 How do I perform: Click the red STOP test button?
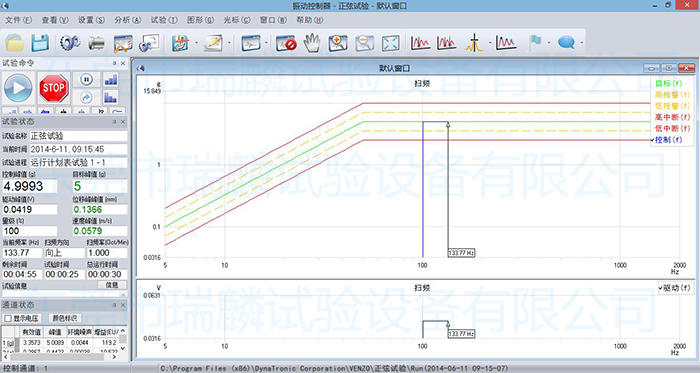[x=54, y=88]
